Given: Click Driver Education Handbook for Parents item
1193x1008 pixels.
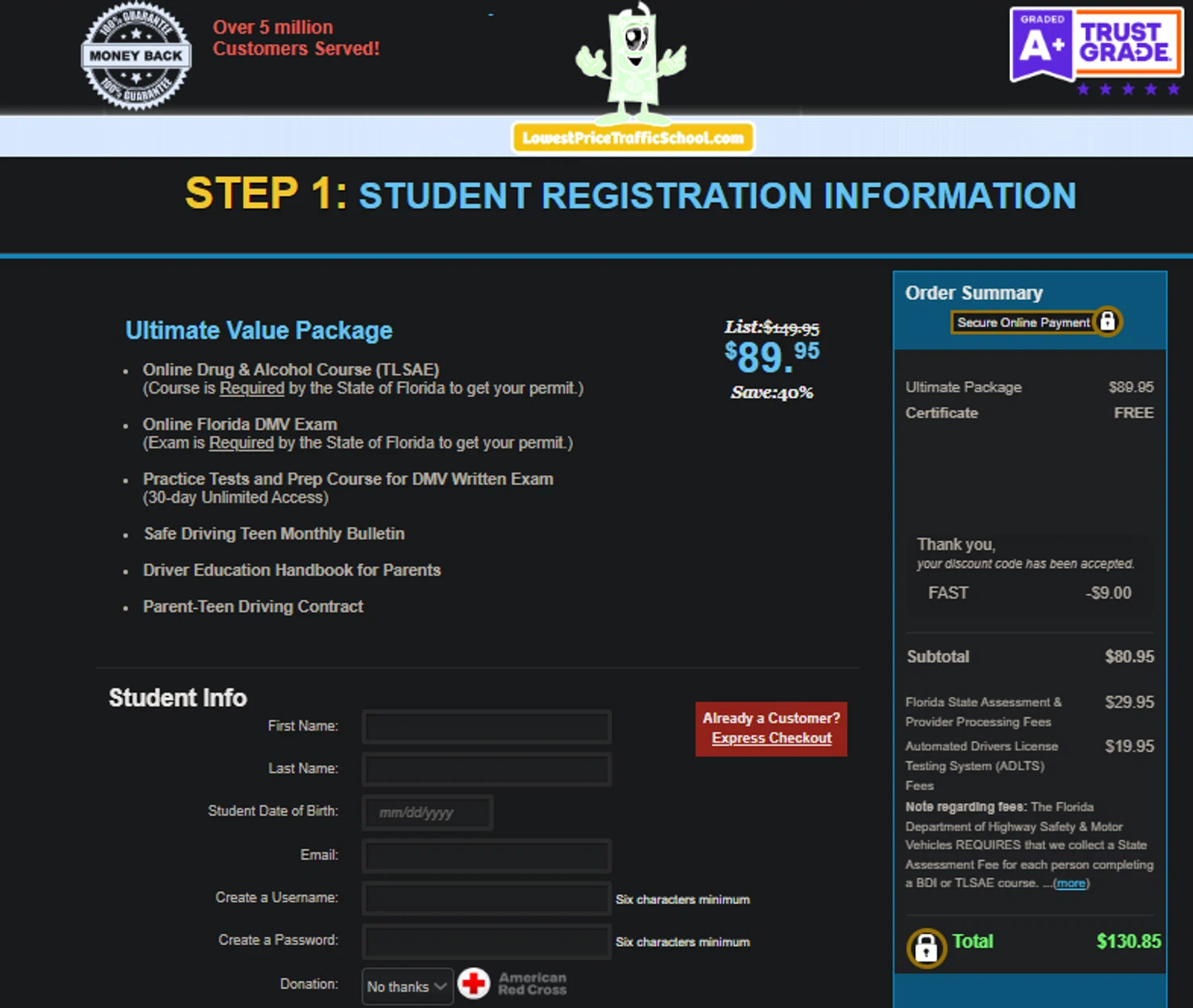Looking at the screenshot, I should (292, 570).
